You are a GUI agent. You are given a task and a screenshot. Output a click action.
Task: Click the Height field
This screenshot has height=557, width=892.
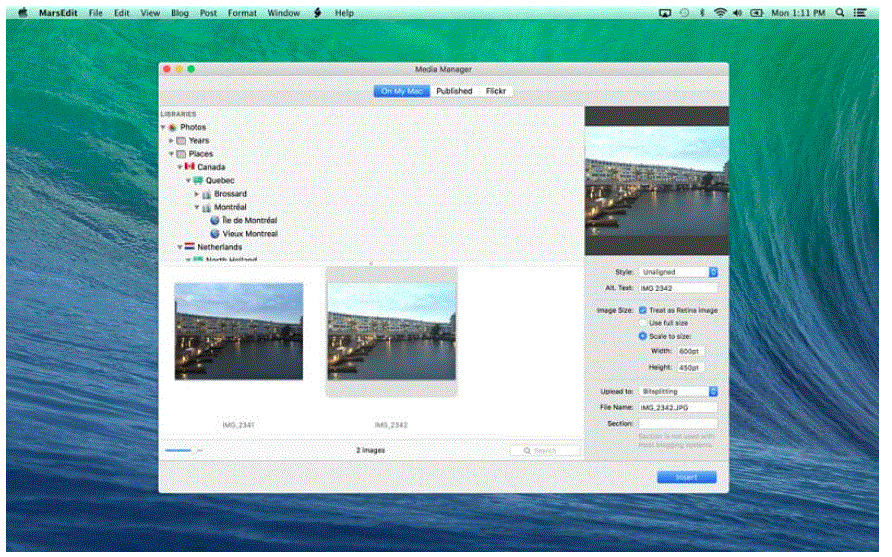tap(691, 368)
